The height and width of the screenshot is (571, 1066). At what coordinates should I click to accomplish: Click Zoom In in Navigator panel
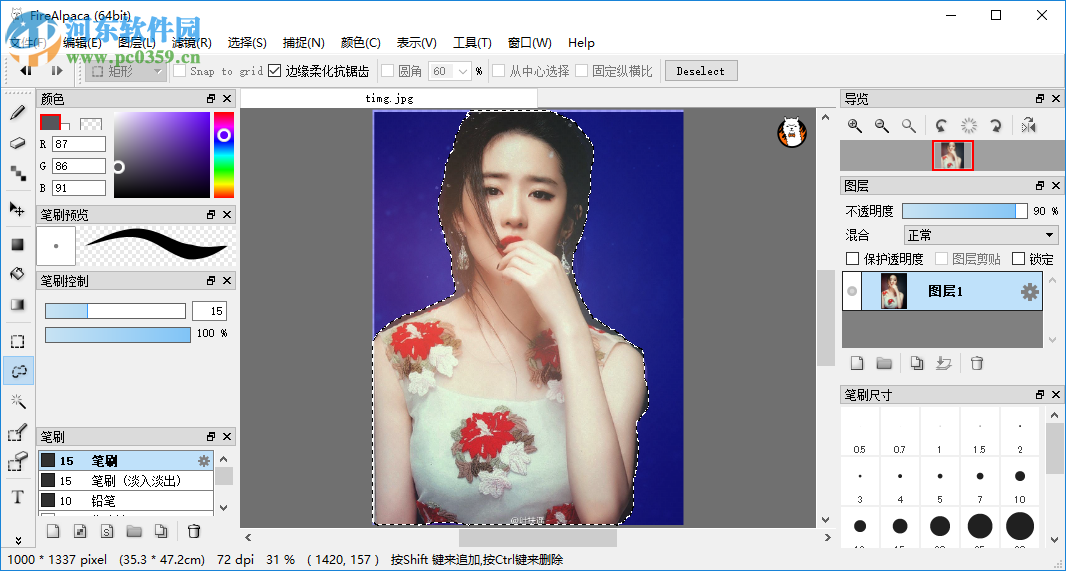855,126
